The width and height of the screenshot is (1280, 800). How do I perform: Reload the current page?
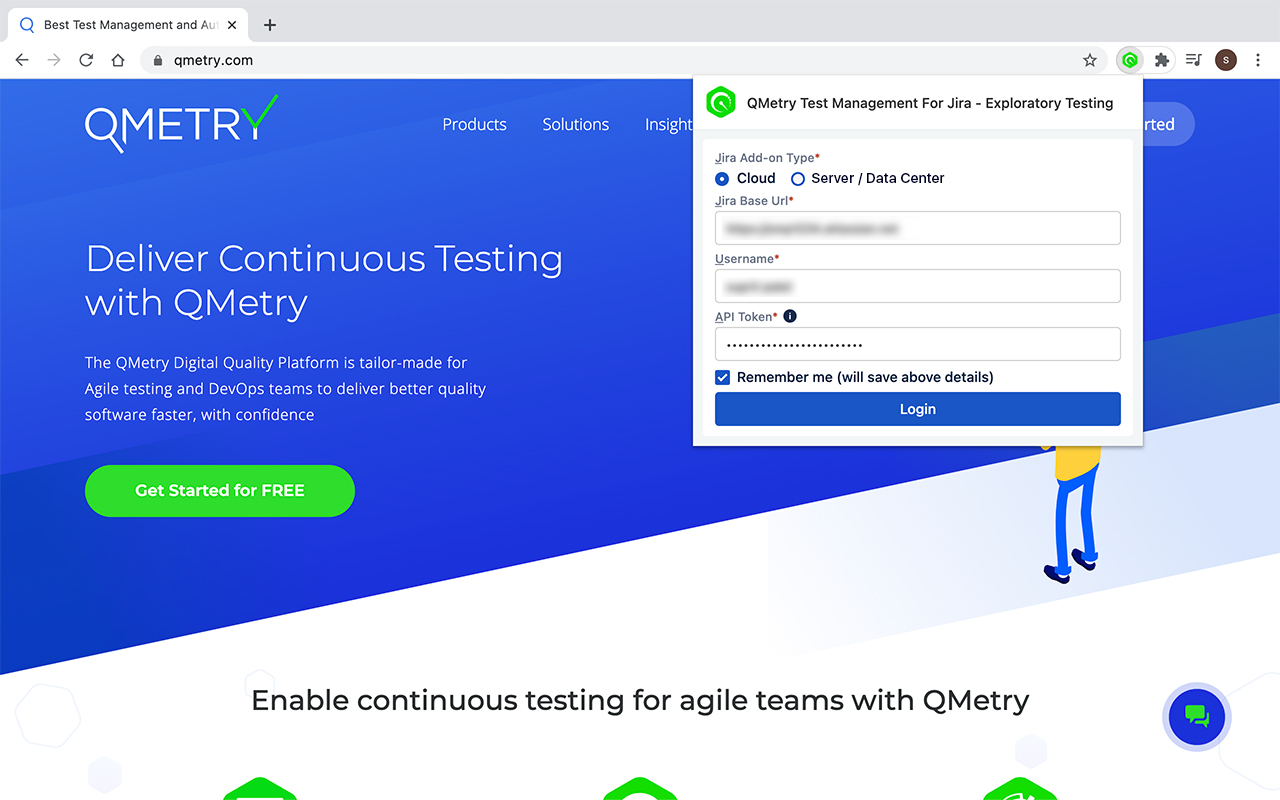click(86, 60)
